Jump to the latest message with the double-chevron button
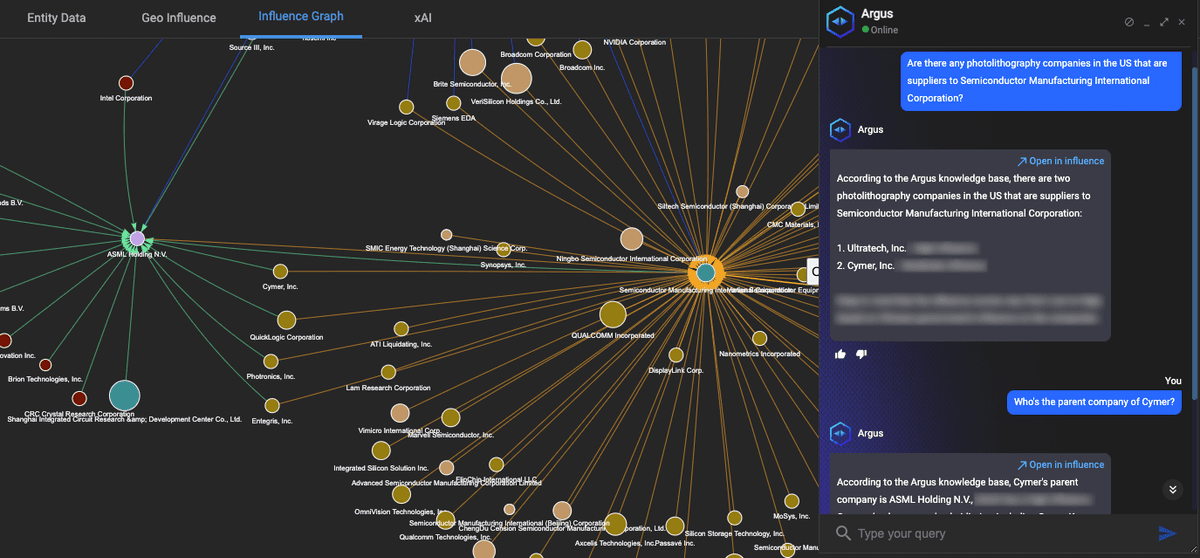Screen dimensions: 1200x558 1173,489
